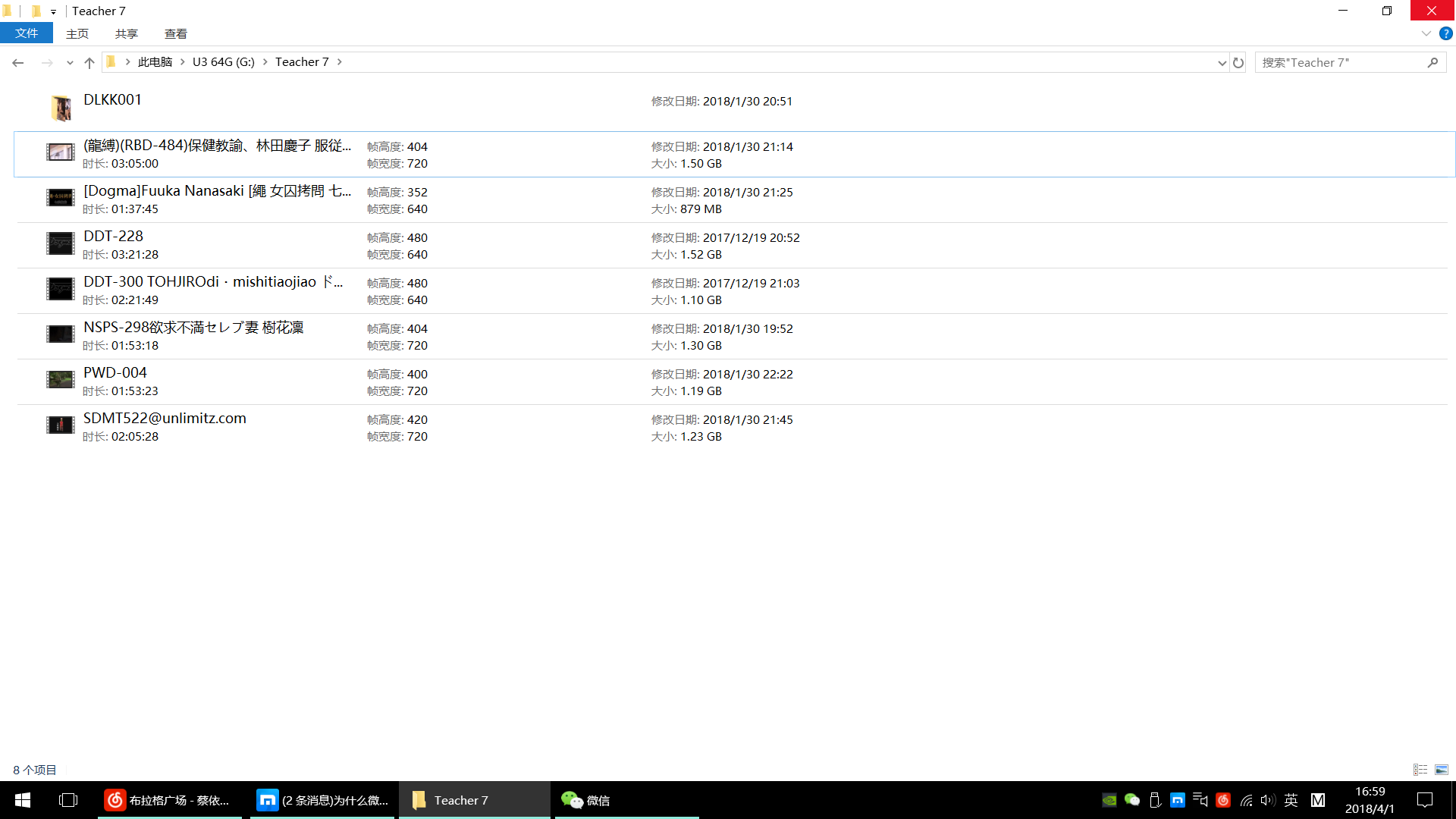Select the DDT-228 video file
Screen dimensions: 1456x819
pos(733,245)
